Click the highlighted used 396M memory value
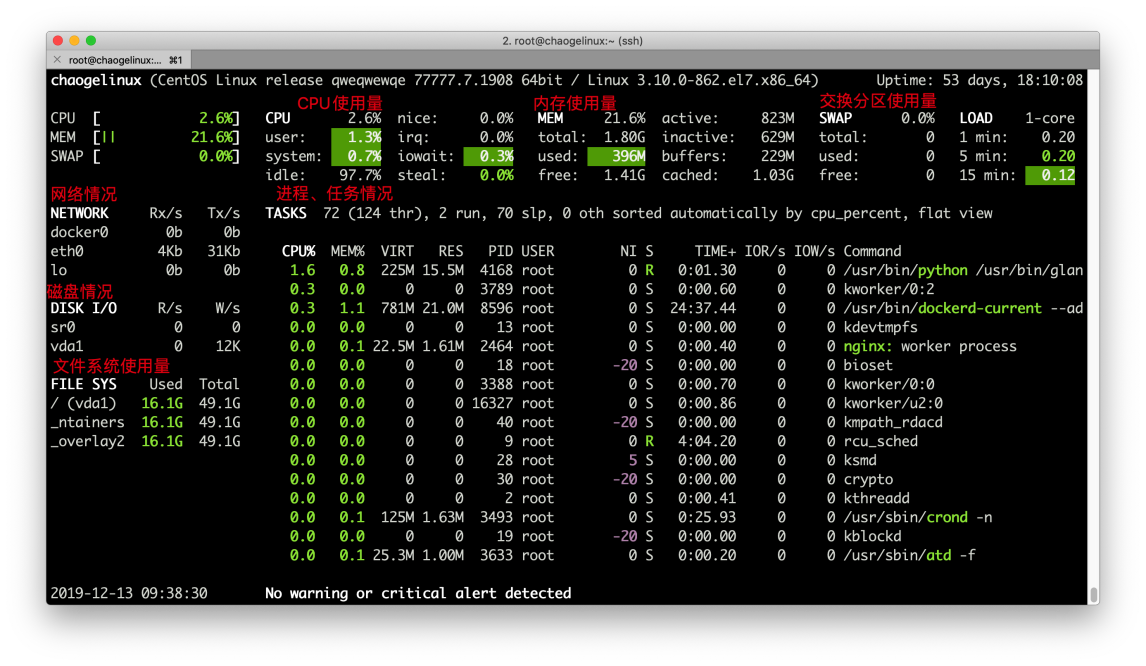This screenshot has width=1146, height=666. pyautogui.click(x=617, y=156)
